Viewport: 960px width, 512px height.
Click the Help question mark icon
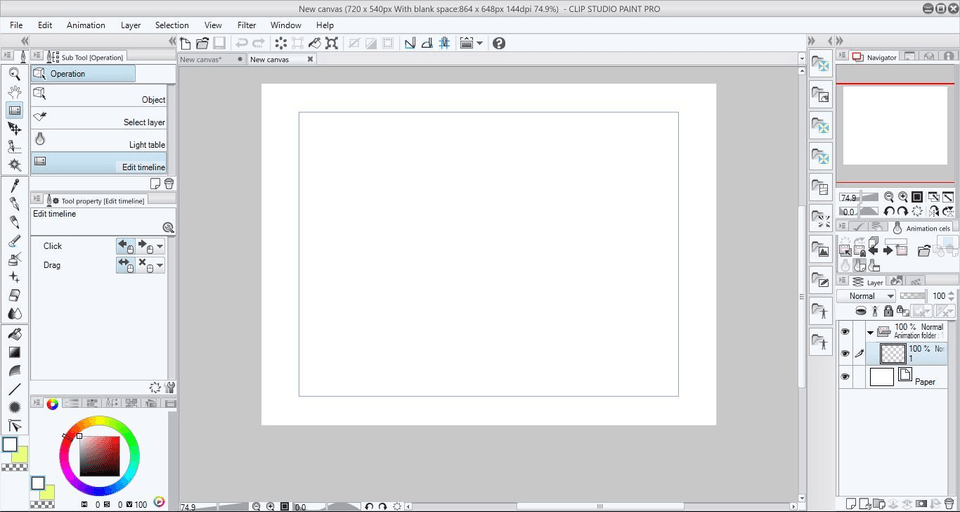coord(499,43)
